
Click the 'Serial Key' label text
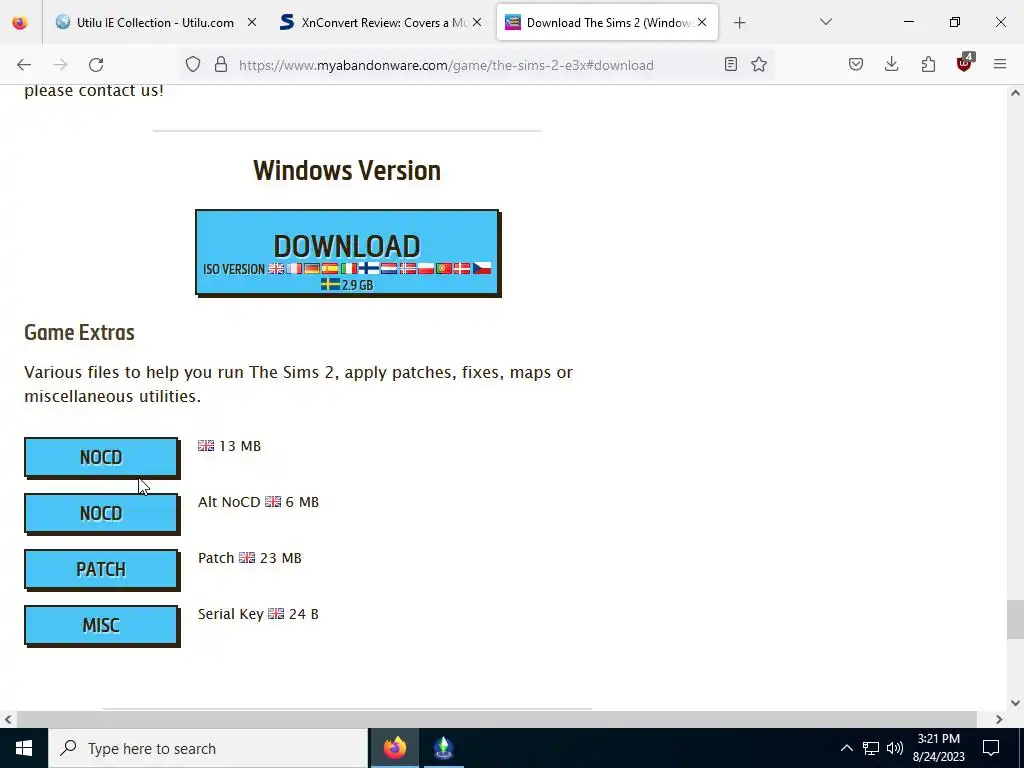pos(231,614)
